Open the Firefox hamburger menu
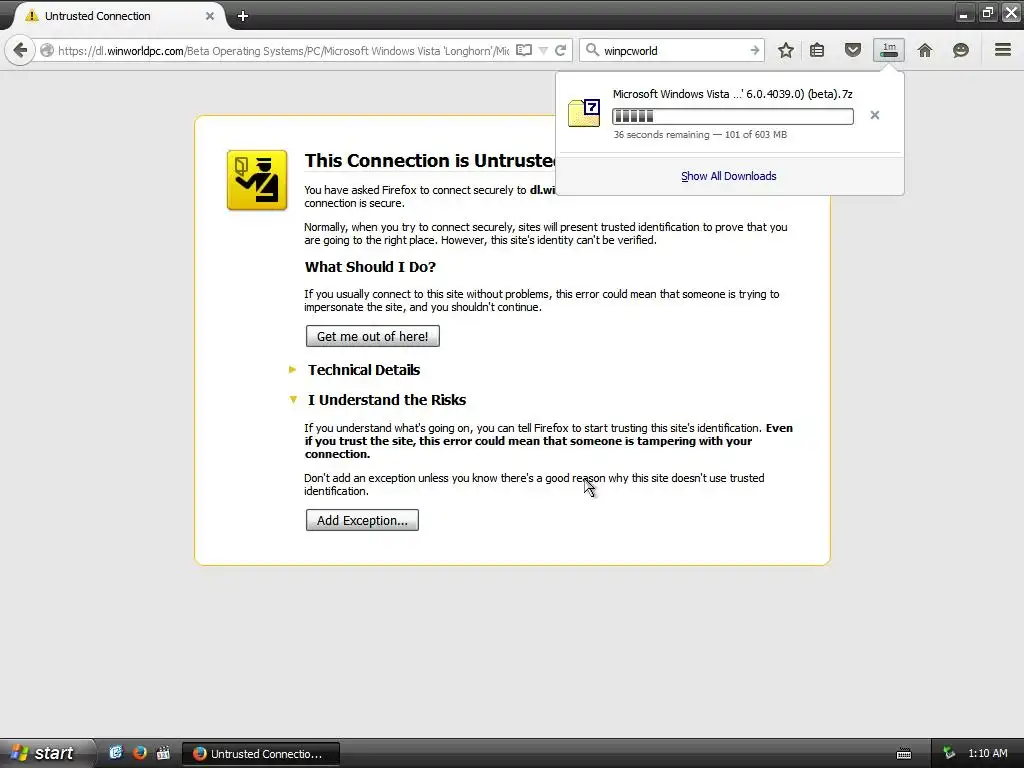The height and width of the screenshot is (768, 1024). click(1002, 50)
